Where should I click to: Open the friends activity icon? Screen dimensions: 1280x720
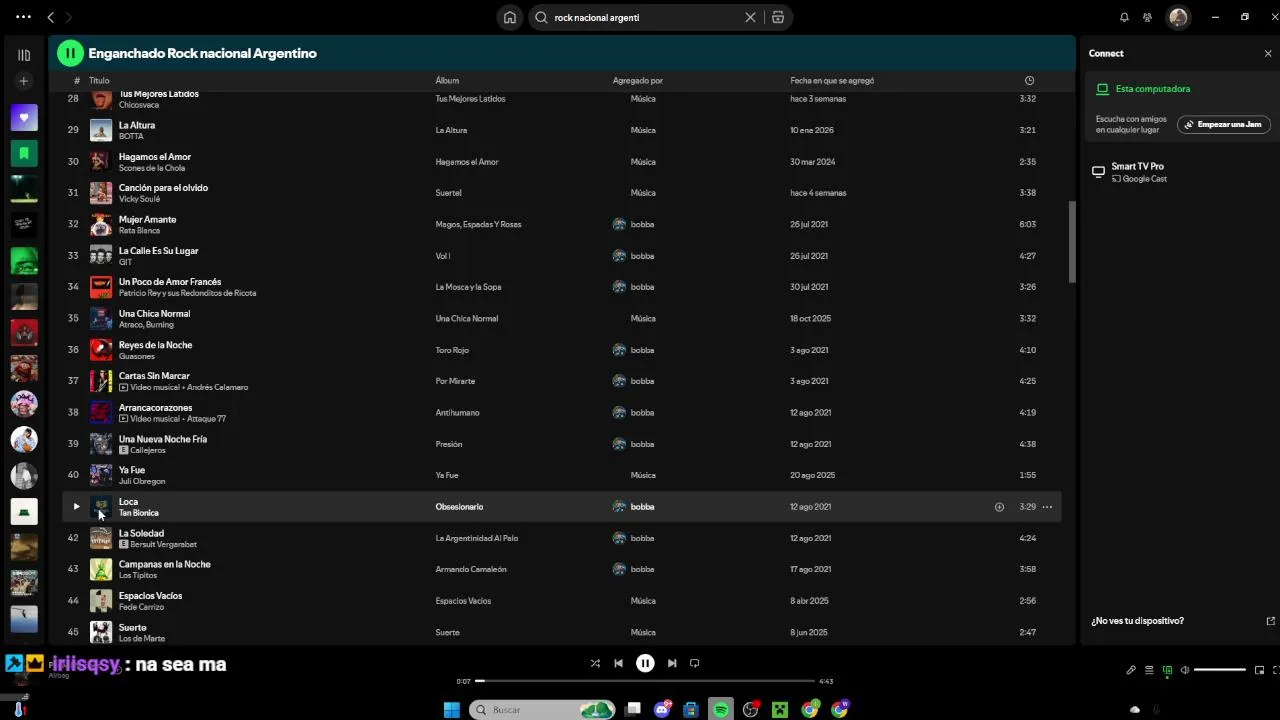[1148, 17]
